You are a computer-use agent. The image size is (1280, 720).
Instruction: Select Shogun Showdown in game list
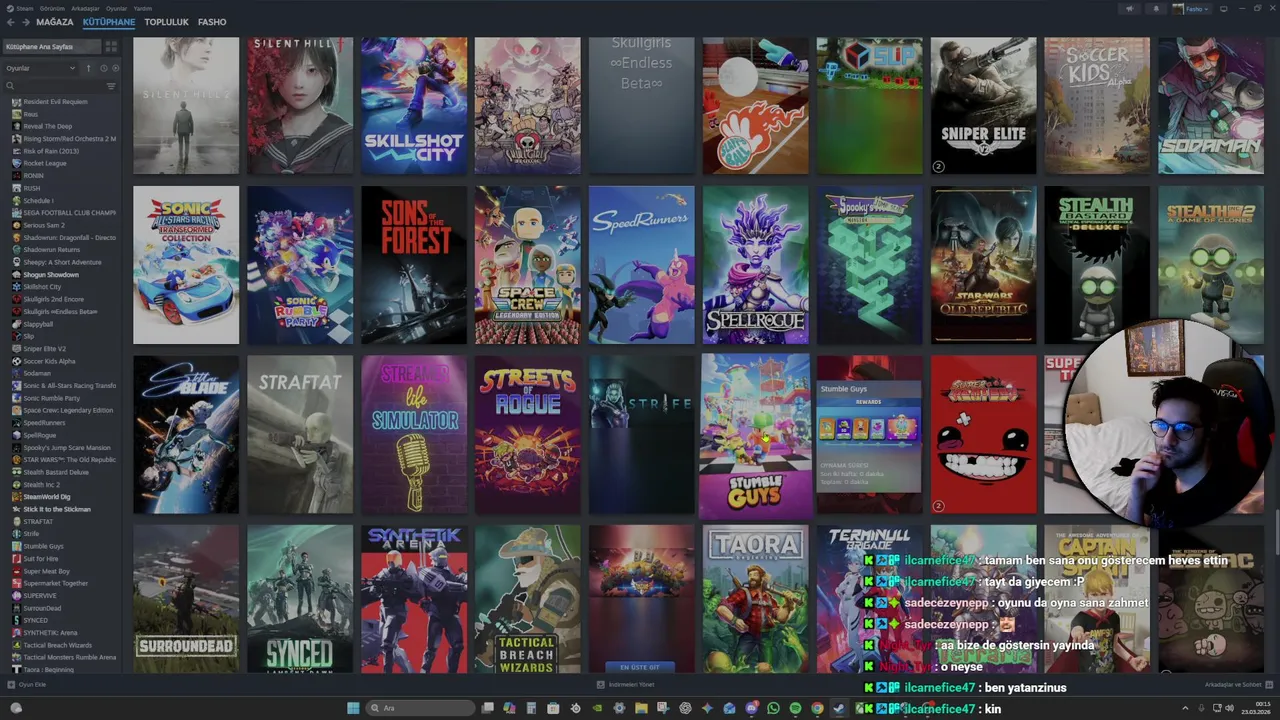point(51,274)
